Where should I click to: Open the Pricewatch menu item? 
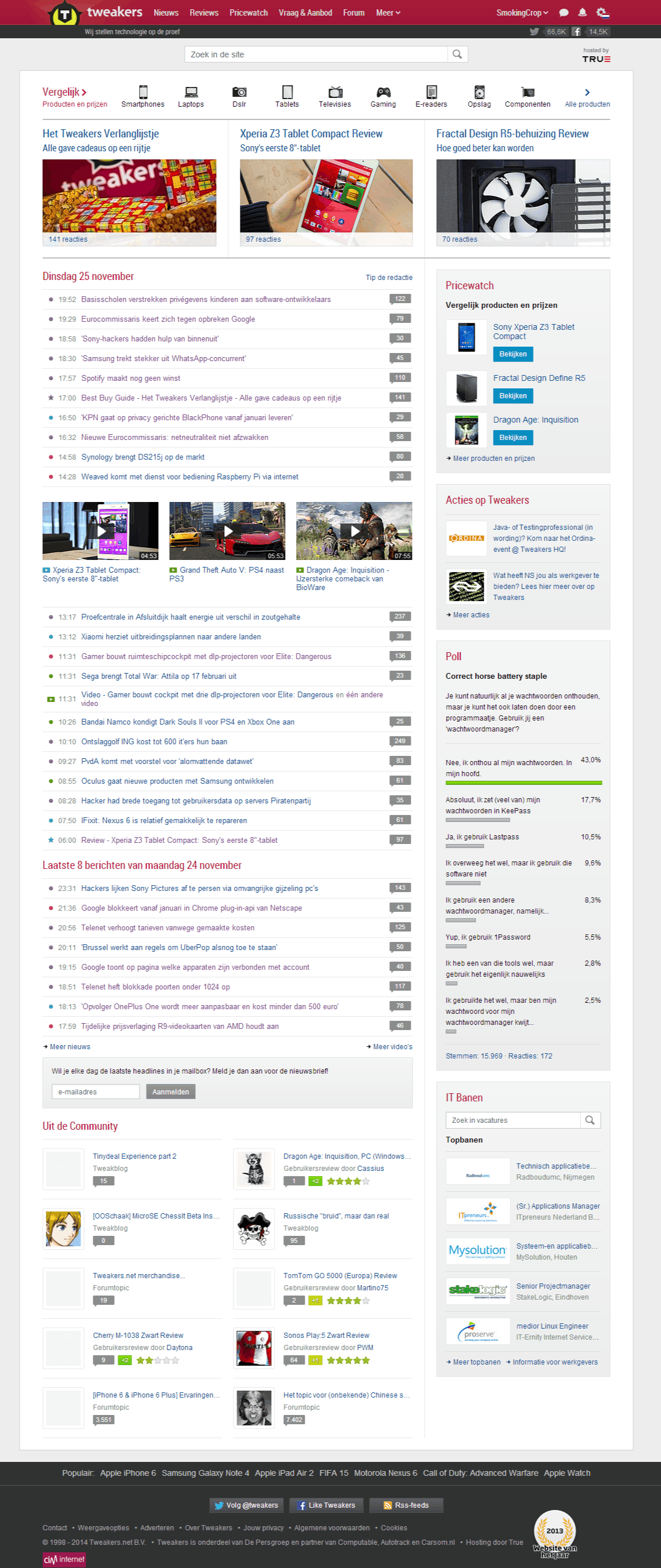tap(248, 13)
